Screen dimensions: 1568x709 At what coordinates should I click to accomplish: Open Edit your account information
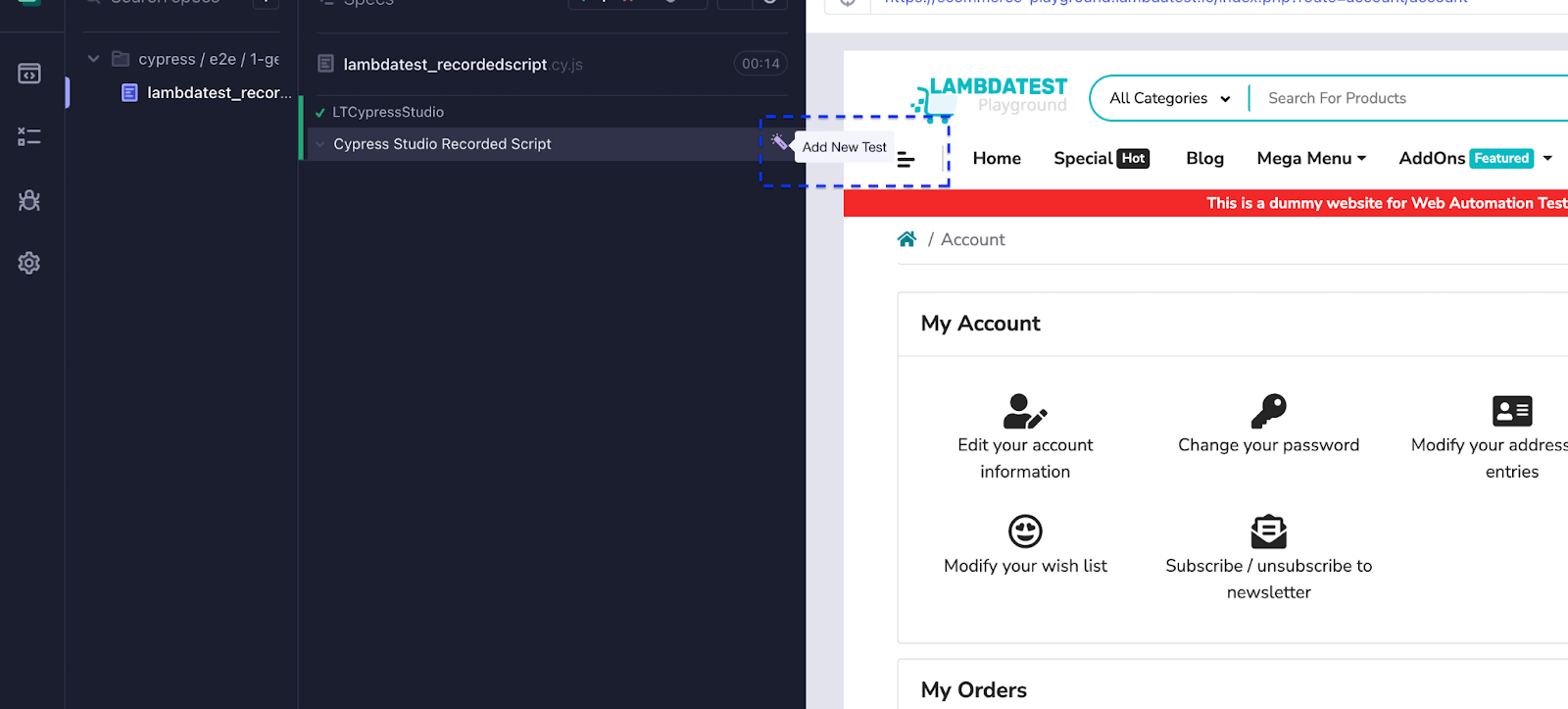(x=1025, y=436)
